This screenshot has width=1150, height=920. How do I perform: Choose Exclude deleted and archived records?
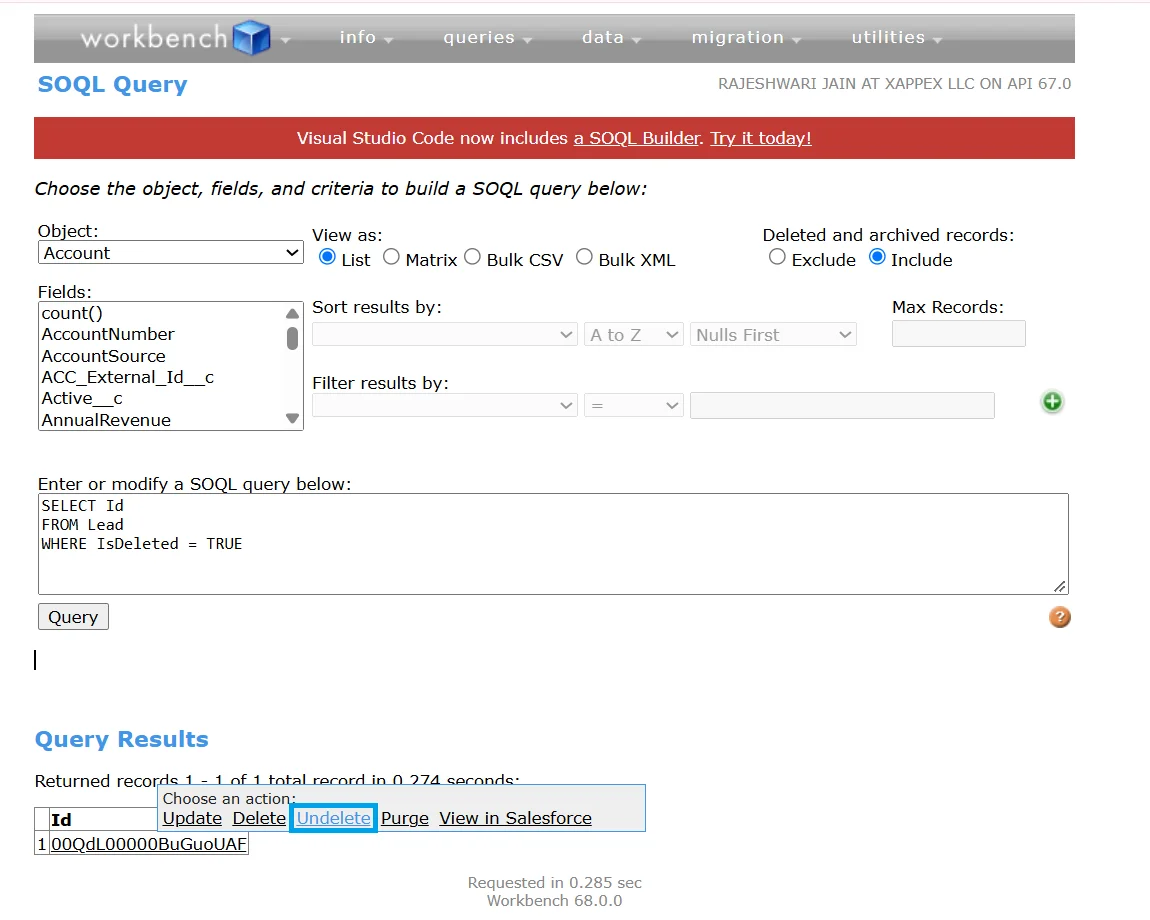[x=777, y=257]
